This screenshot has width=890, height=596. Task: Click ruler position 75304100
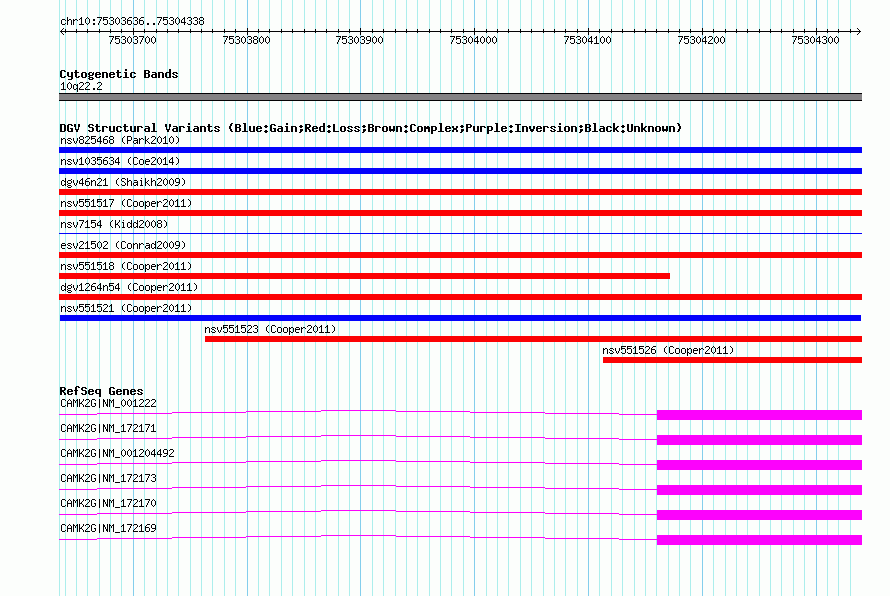pyautogui.click(x=587, y=40)
